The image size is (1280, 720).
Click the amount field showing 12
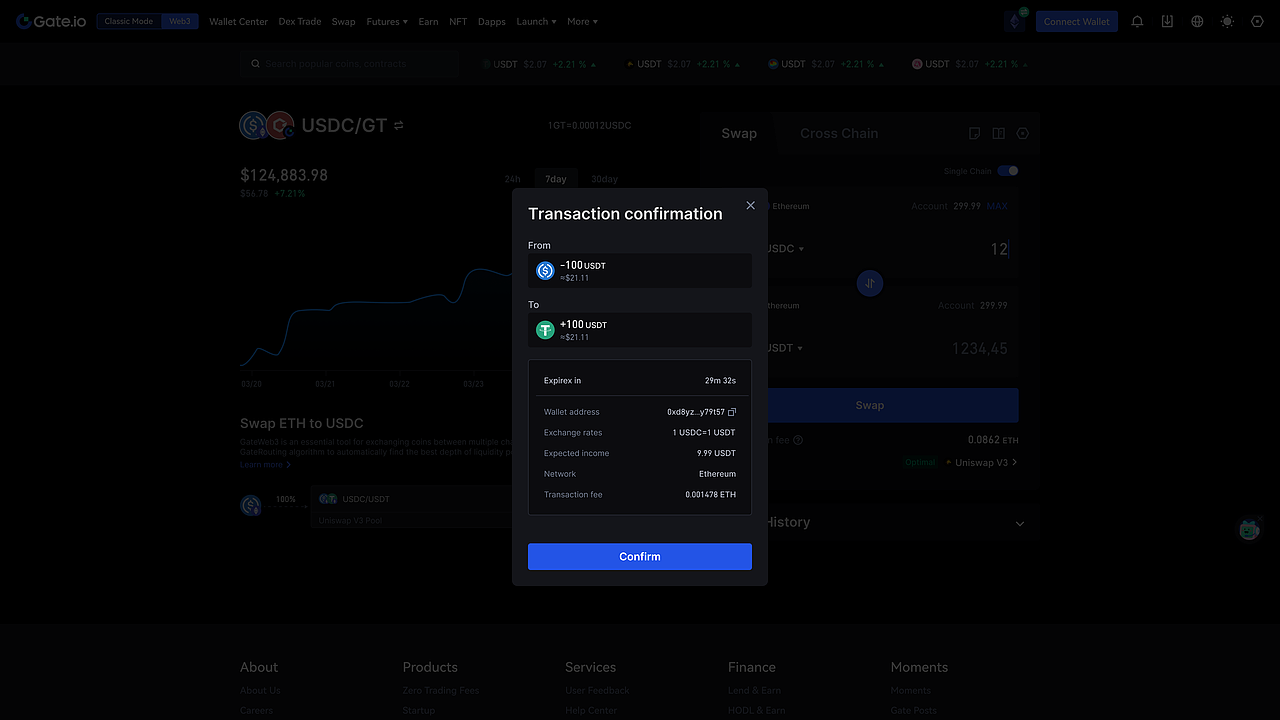[999, 249]
